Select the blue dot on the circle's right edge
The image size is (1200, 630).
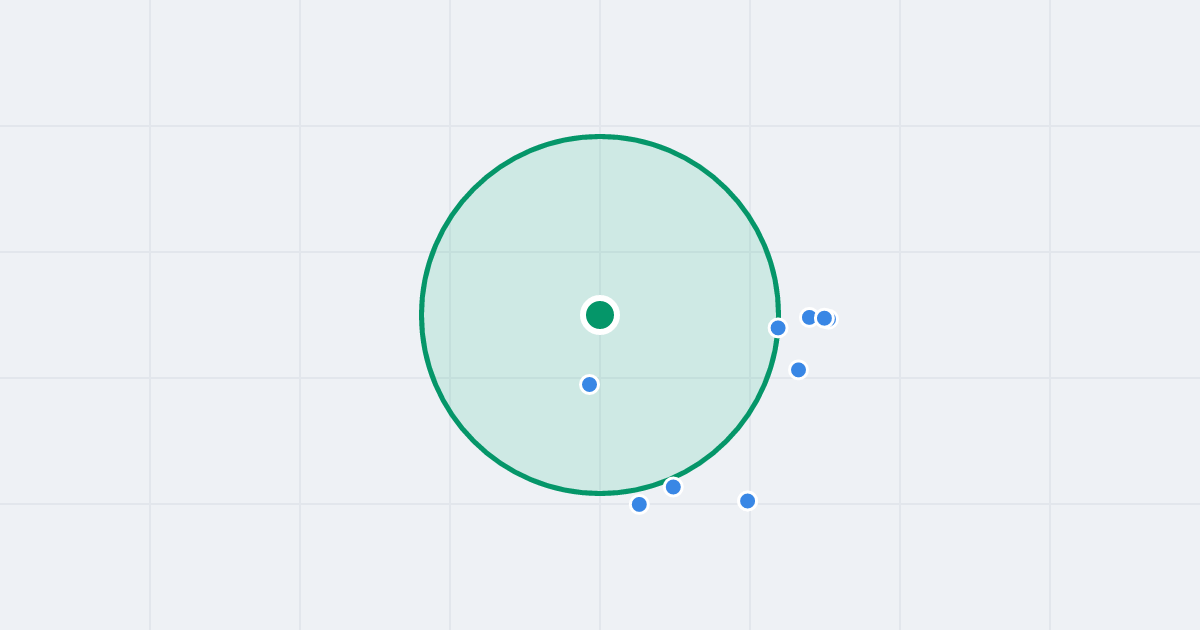pos(778,328)
